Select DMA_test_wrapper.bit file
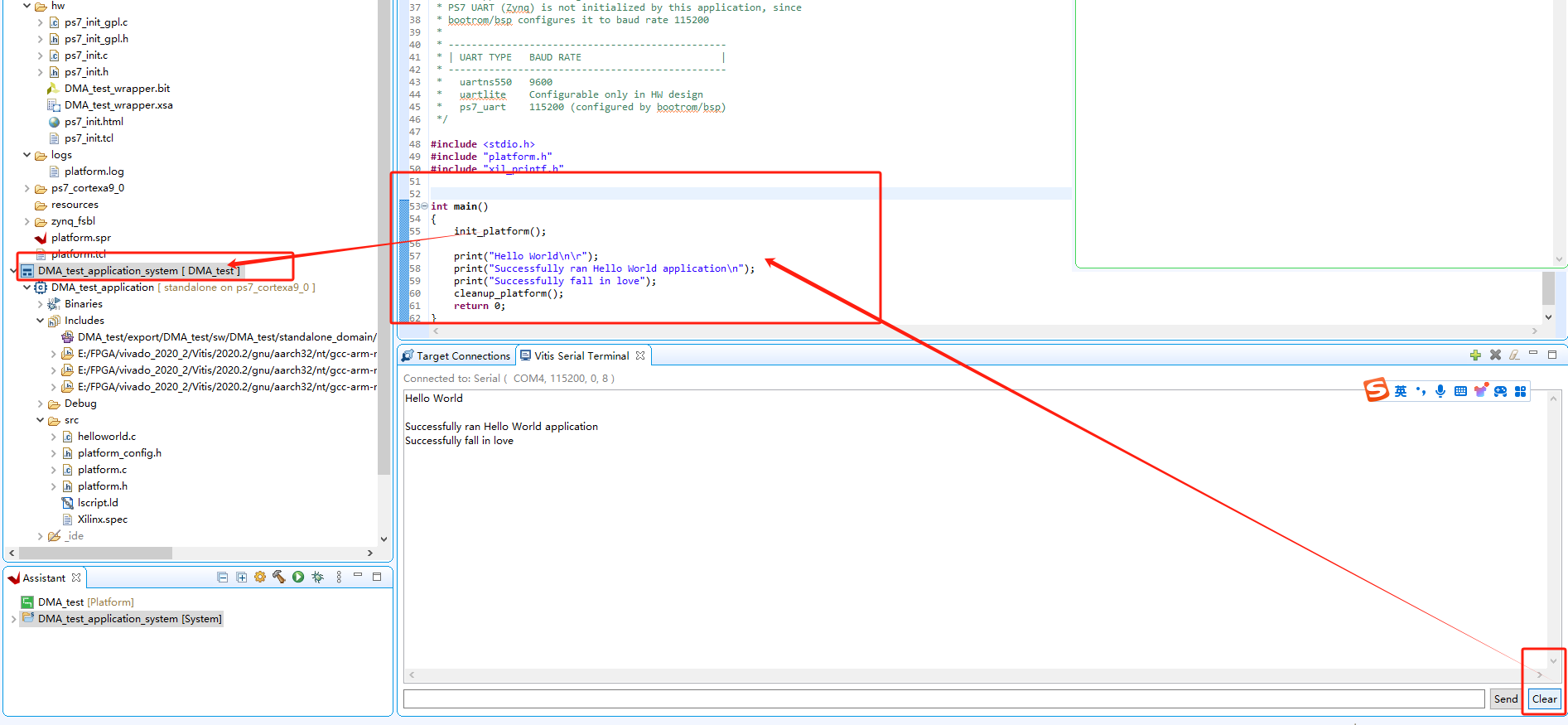The image size is (1568, 725). click(117, 89)
